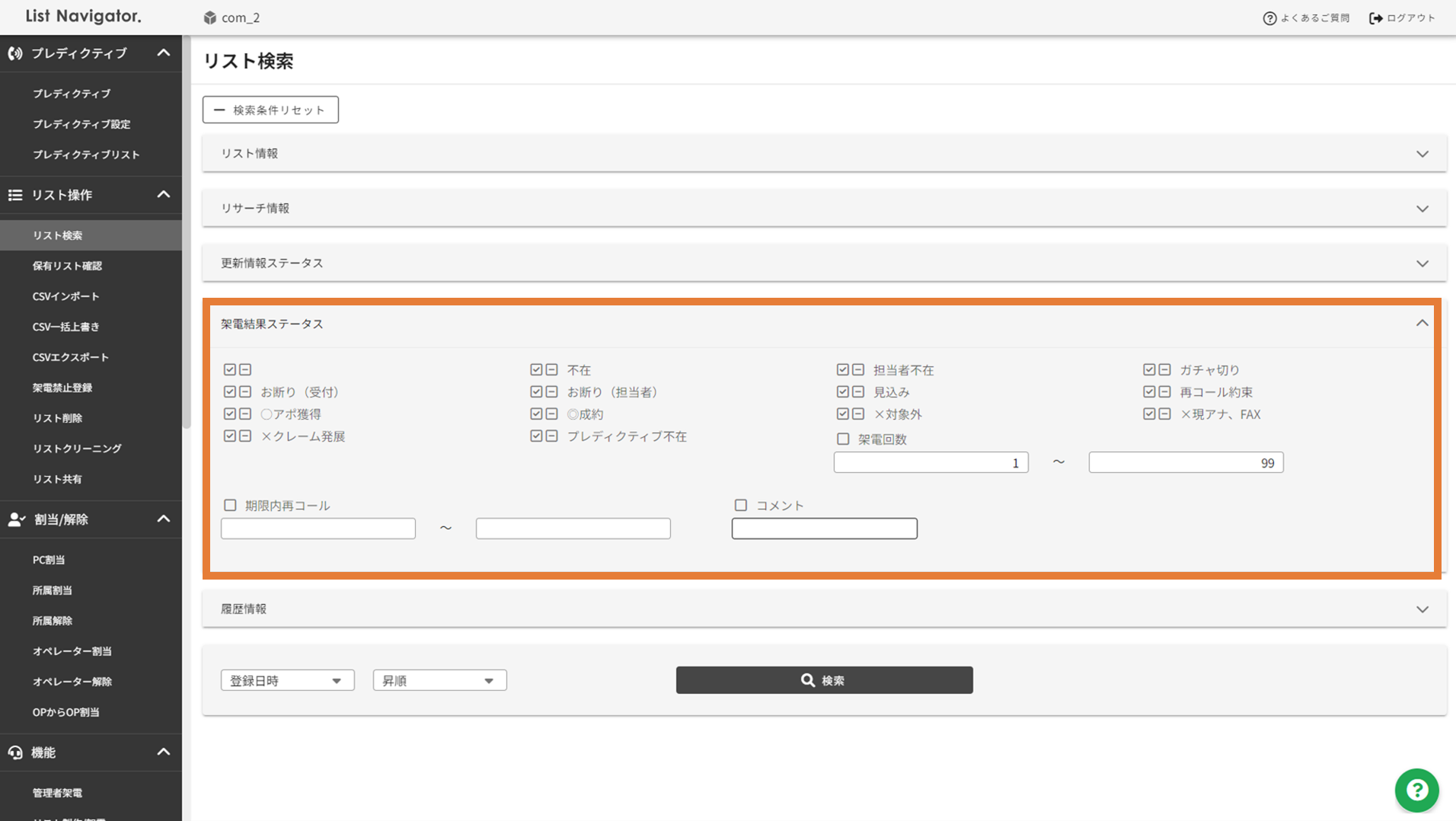
Task: Enable the 架電回数 checkbox
Action: pos(843,439)
